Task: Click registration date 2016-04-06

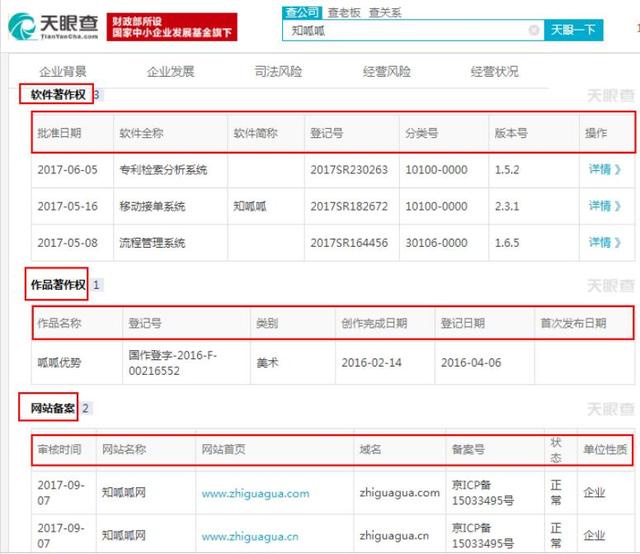Action: coord(471,363)
